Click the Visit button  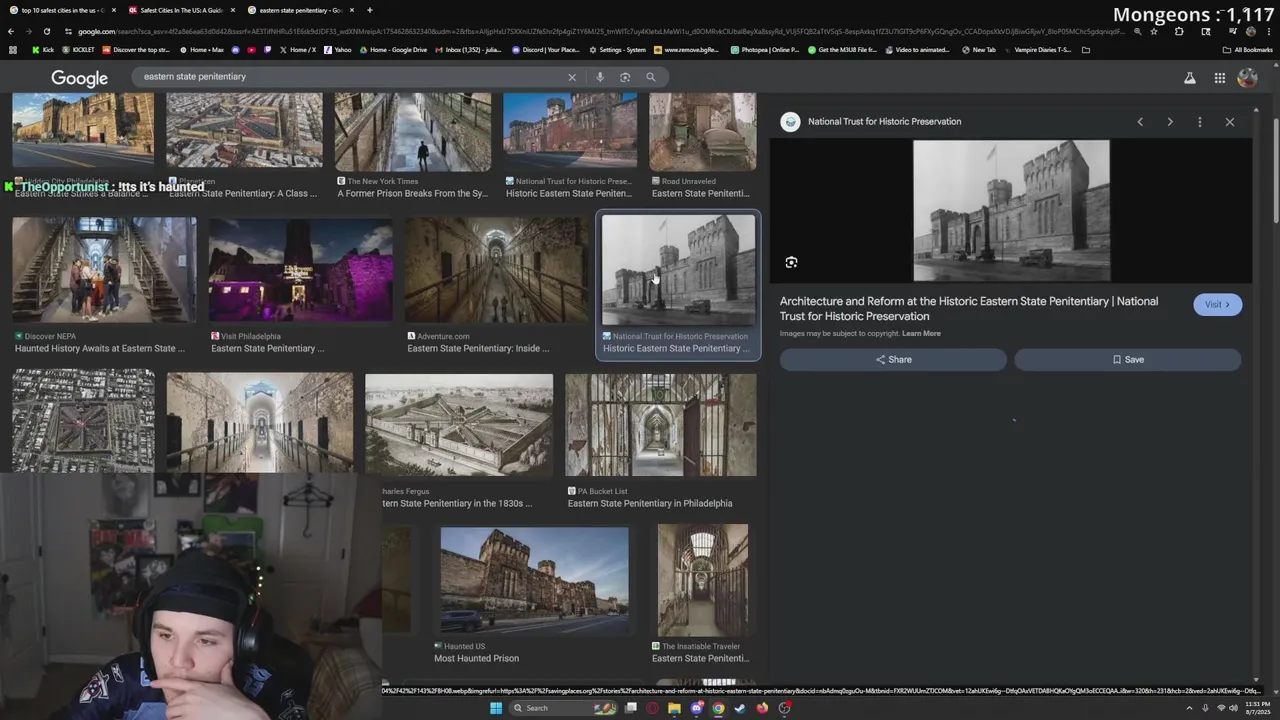click(1217, 305)
